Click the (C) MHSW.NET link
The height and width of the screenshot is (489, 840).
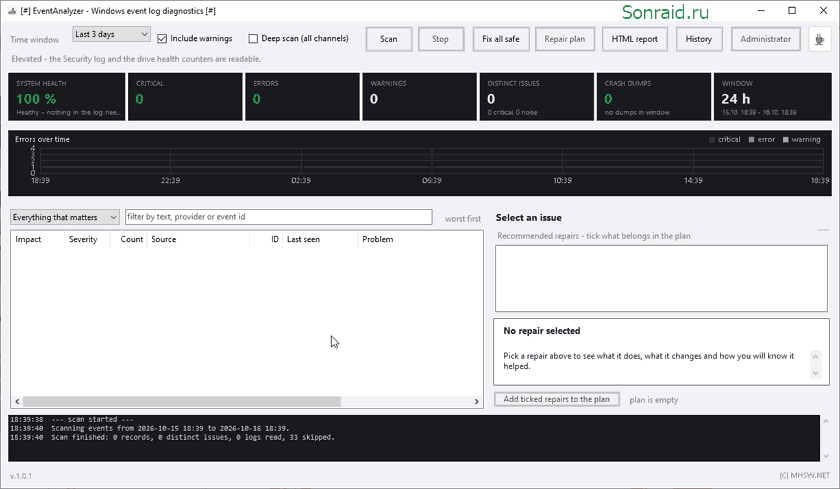[x=805, y=475]
